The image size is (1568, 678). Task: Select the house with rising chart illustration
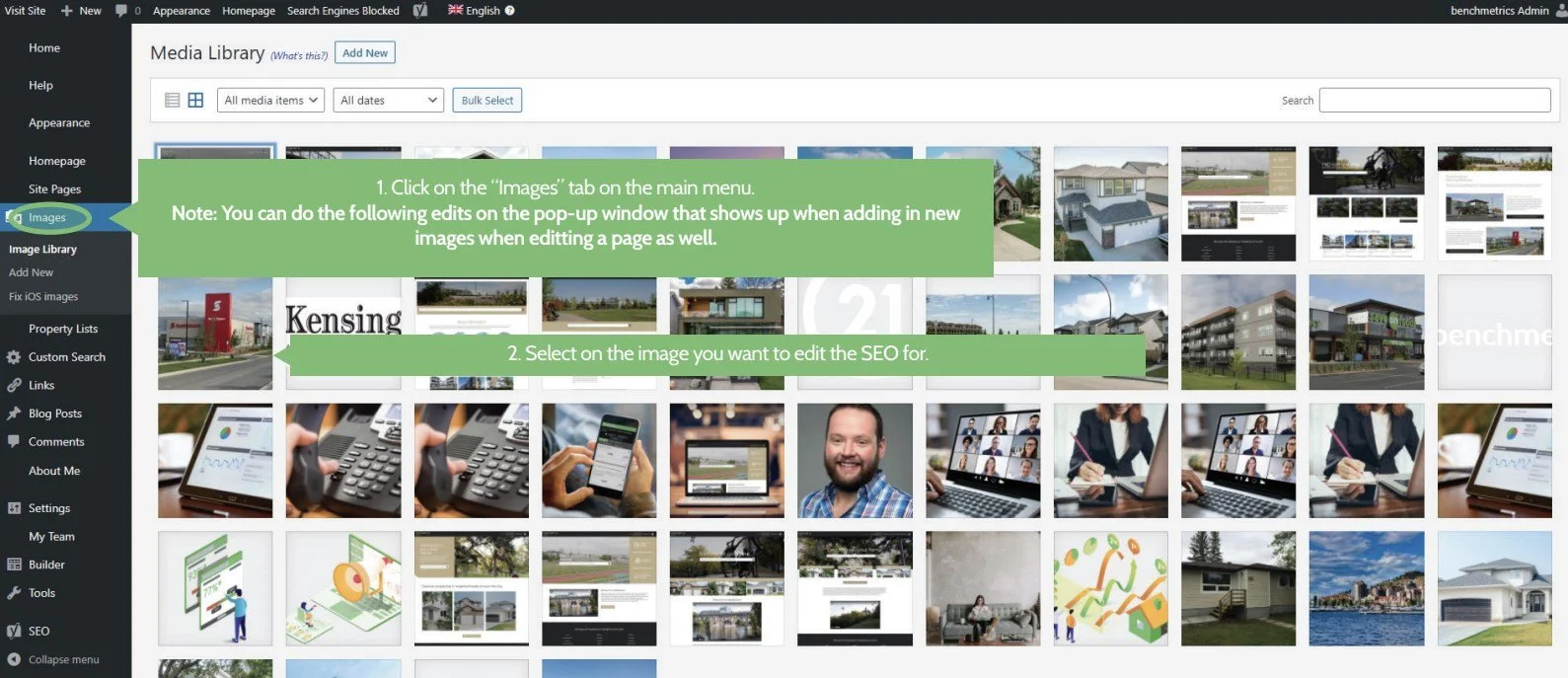pos(1111,588)
